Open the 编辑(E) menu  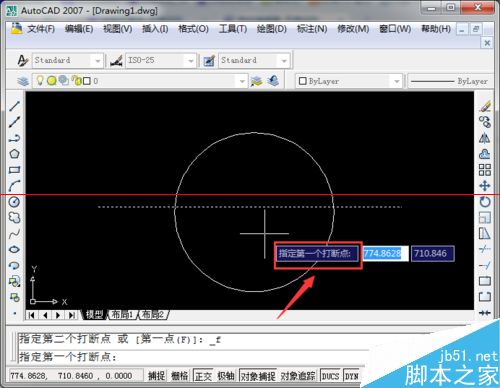click(79, 29)
